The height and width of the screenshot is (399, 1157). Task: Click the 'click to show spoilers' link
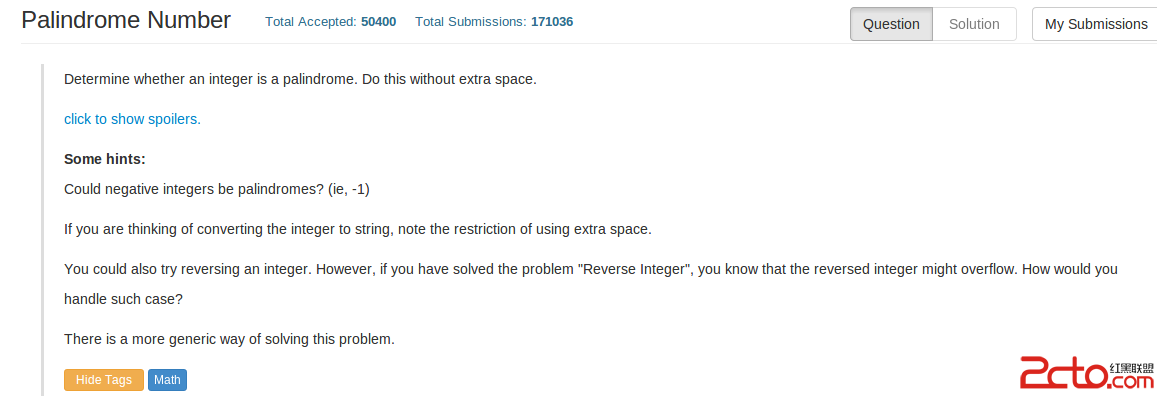[x=132, y=119]
